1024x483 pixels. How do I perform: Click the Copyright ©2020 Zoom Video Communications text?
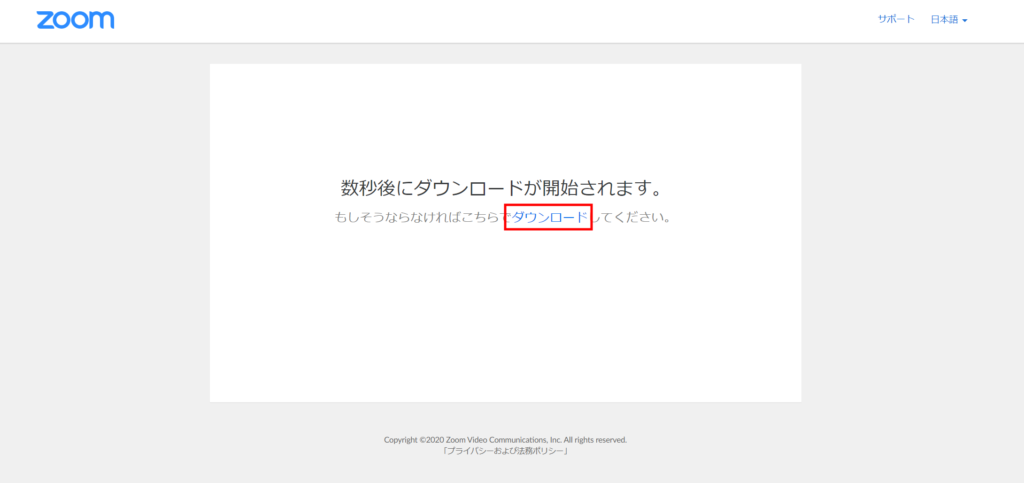tap(505, 440)
